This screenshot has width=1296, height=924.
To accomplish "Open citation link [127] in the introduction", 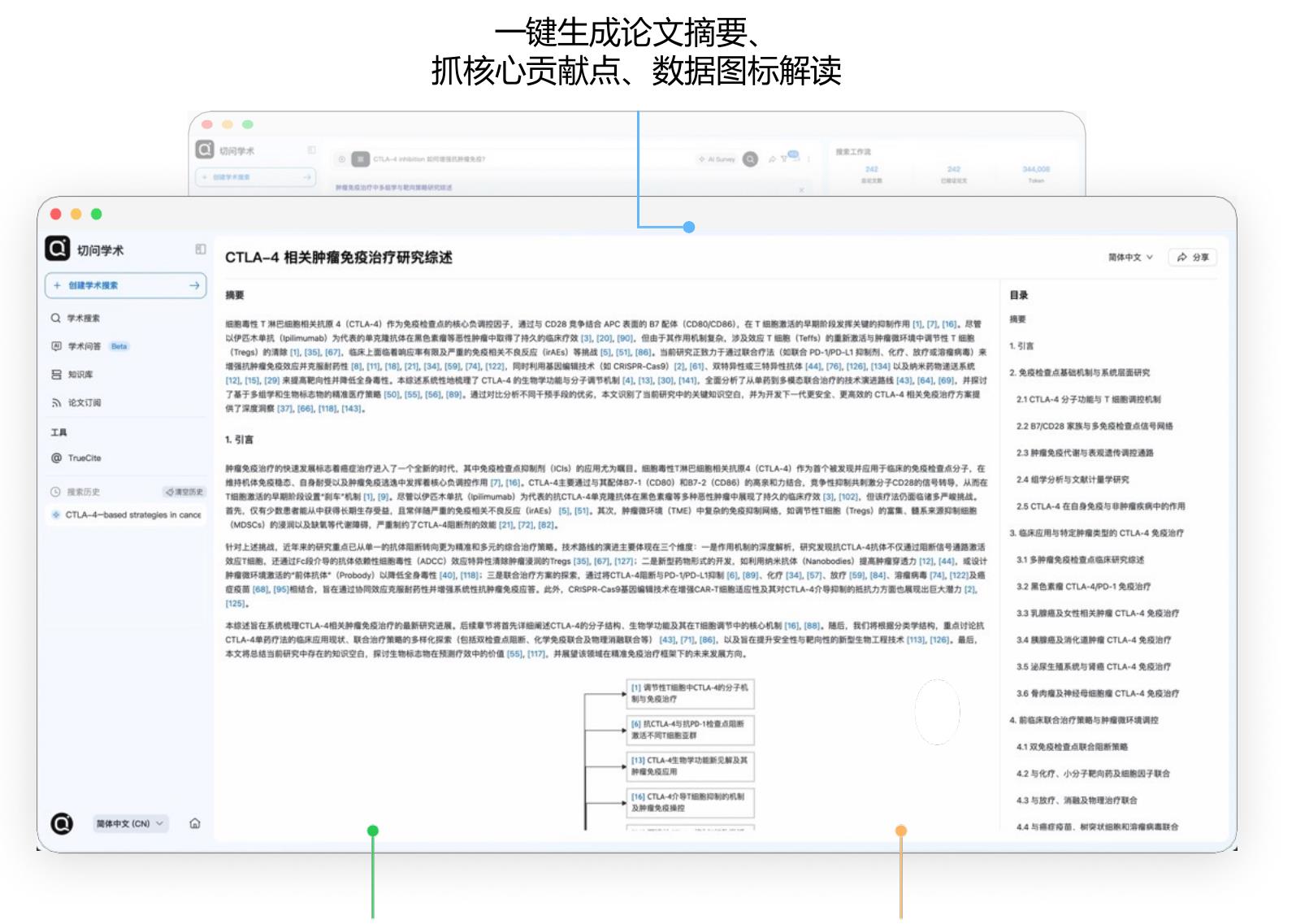I will point(624,562).
